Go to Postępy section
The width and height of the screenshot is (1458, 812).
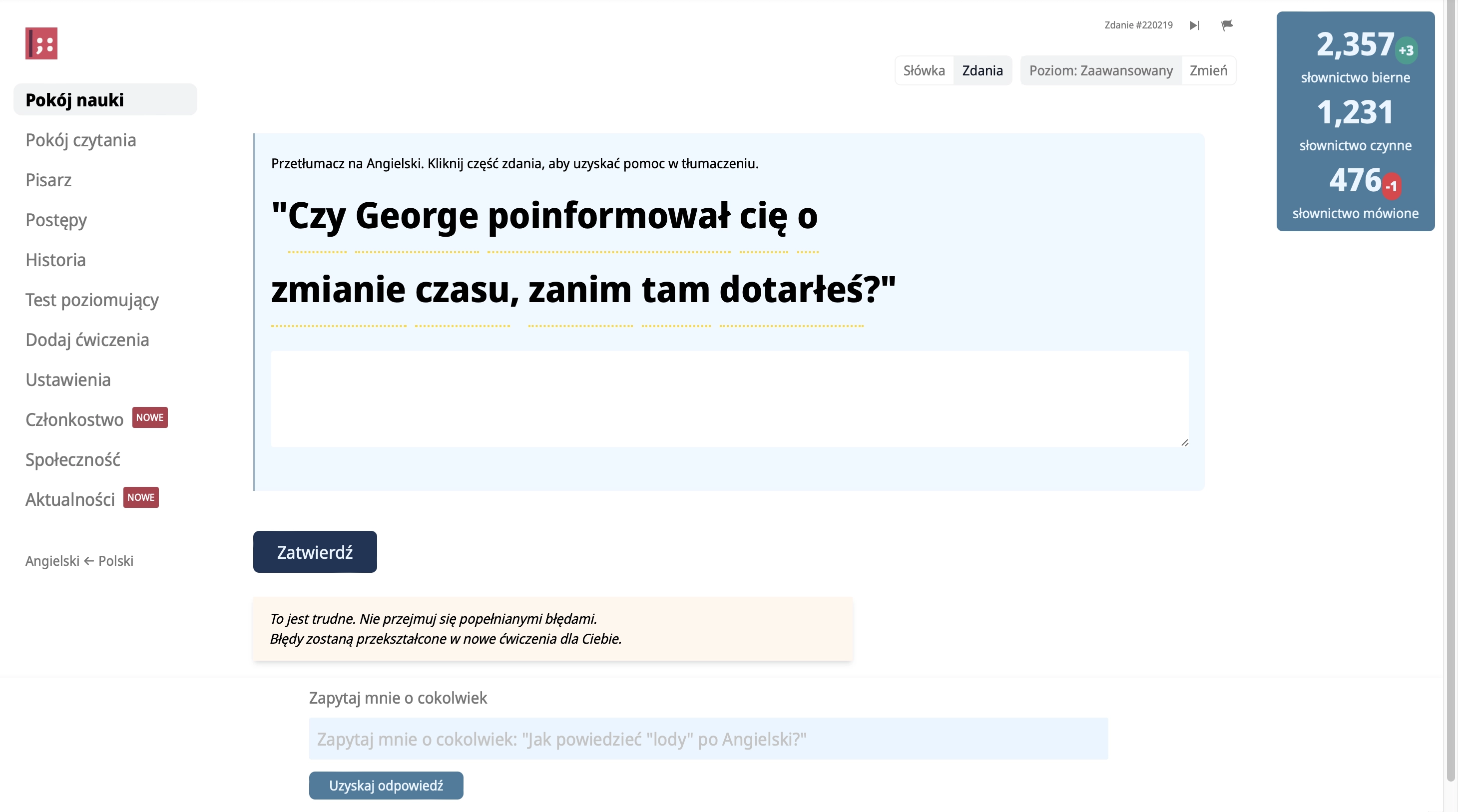(56, 220)
